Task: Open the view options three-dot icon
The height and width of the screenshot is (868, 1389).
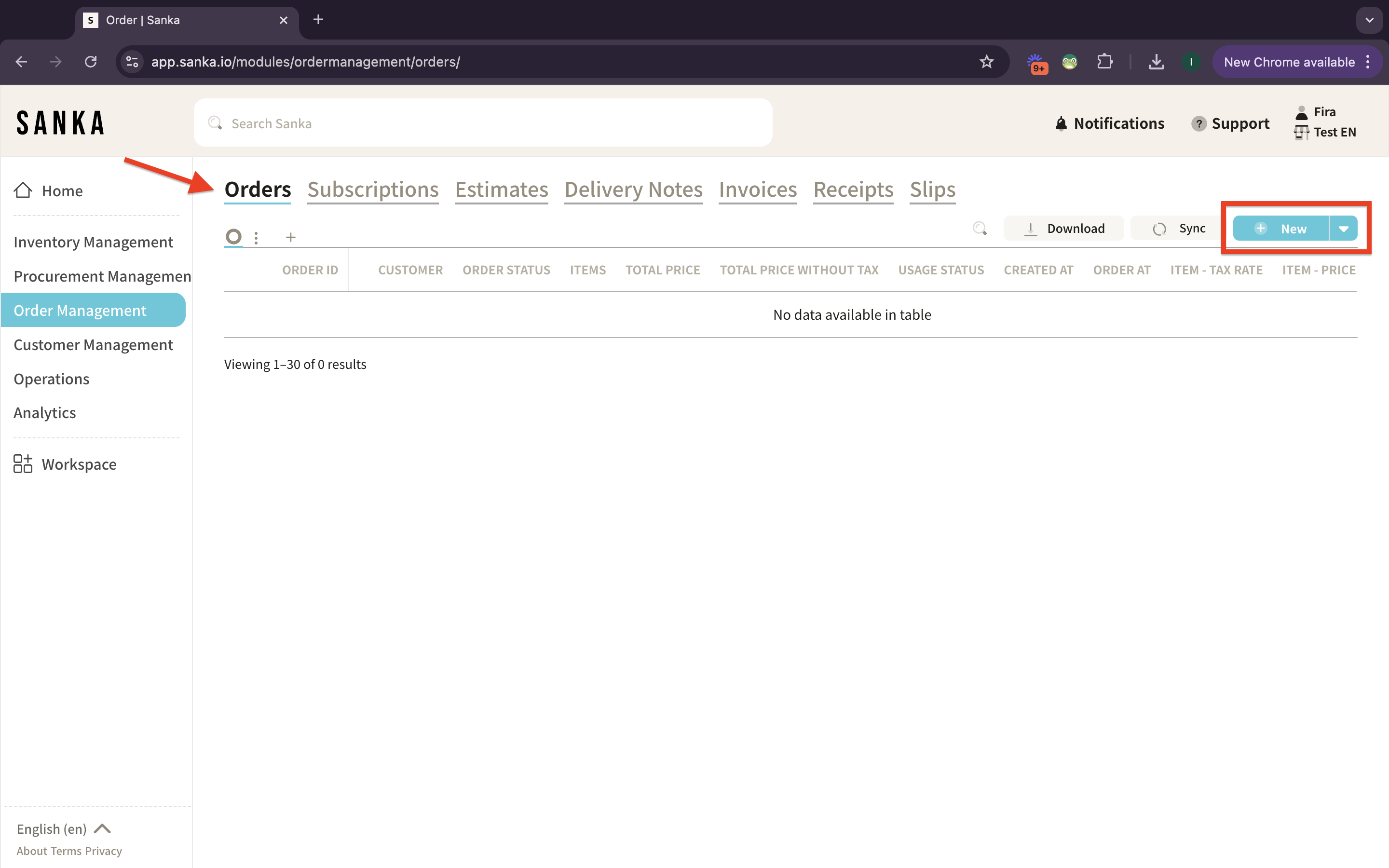Action: pyautogui.click(x=256, y=237)
